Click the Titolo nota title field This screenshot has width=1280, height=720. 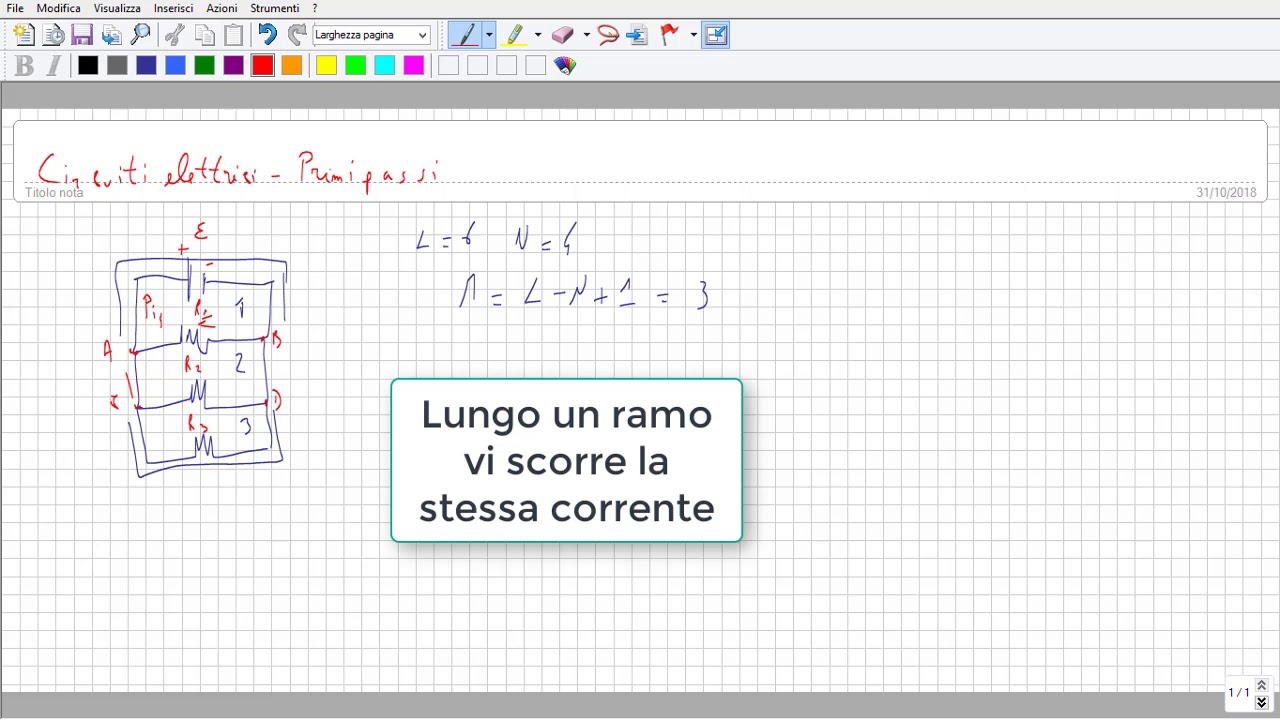click(x=640, y=161)
